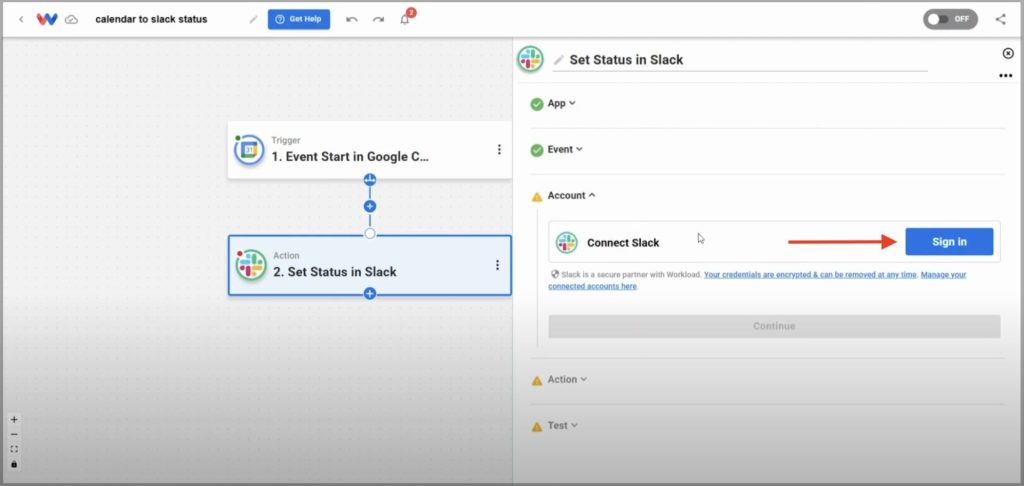Click the green check beside App
1024x486 pixels.
[537, 104]
